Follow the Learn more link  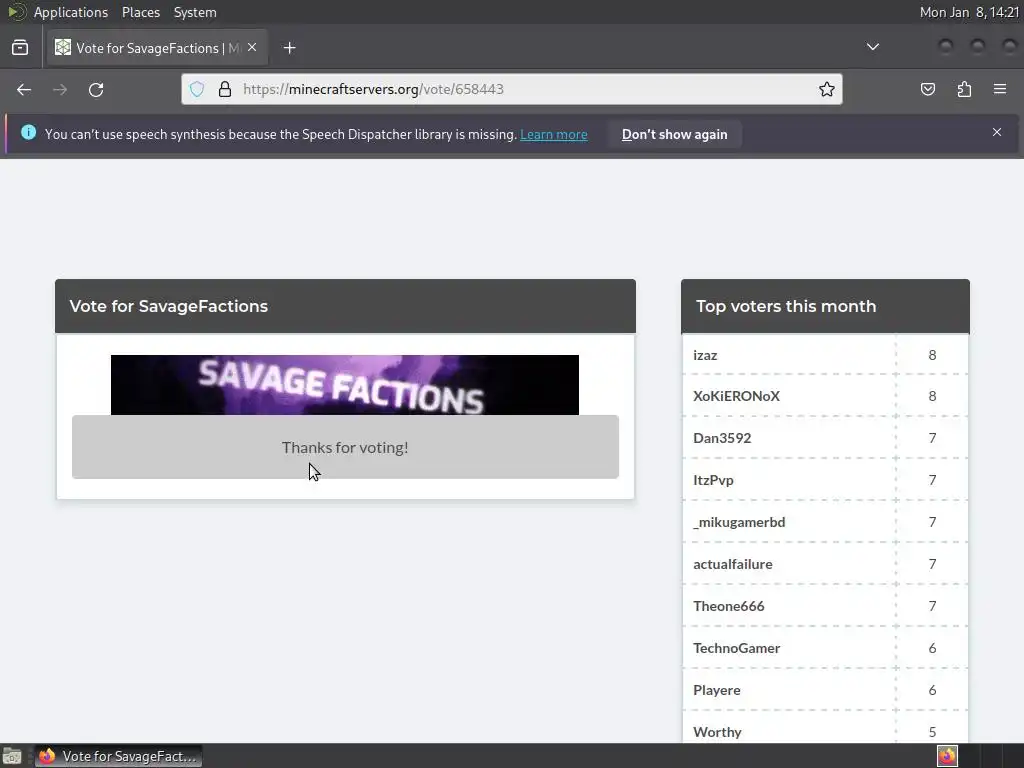point(554,135)
